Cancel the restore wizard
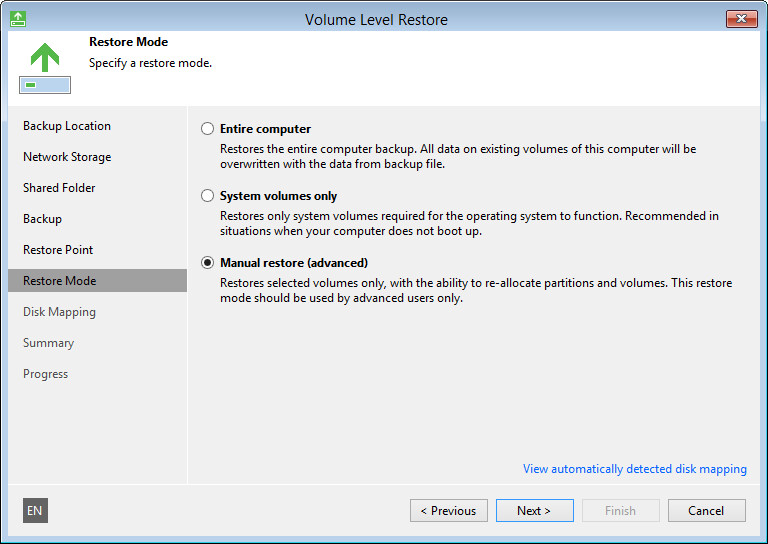The height and width of the screenshot is (544, 768). point(707,511)
